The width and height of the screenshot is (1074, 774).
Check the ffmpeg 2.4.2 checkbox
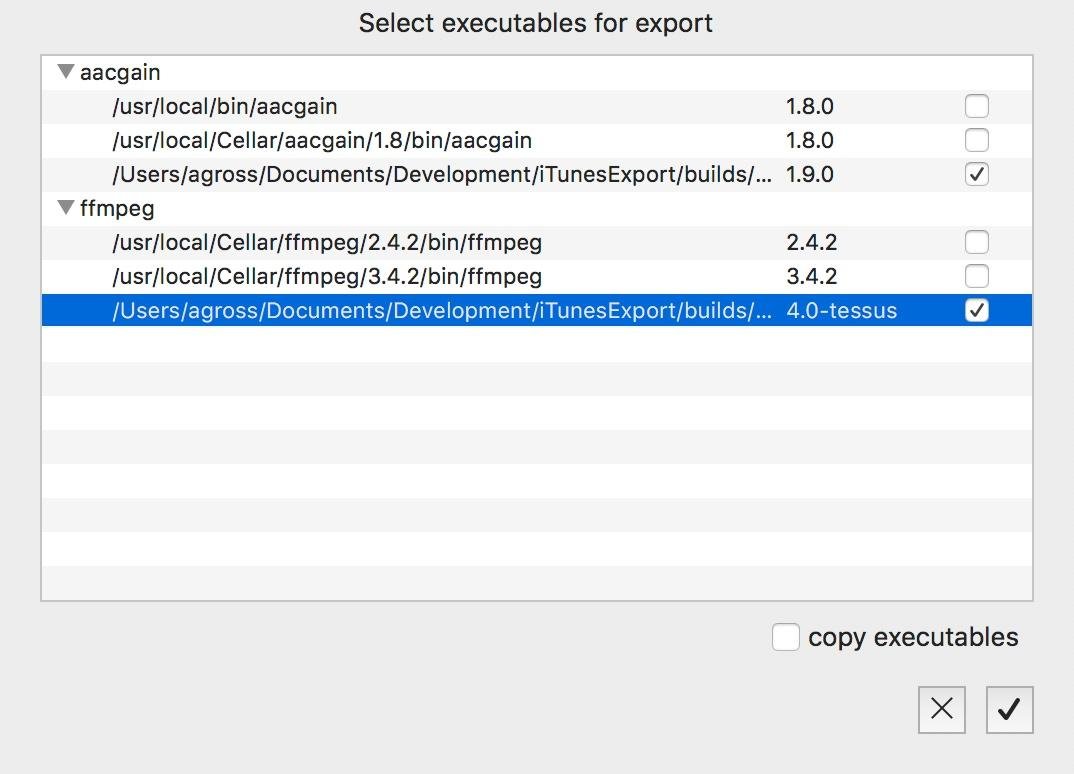(x=976, y=242)
